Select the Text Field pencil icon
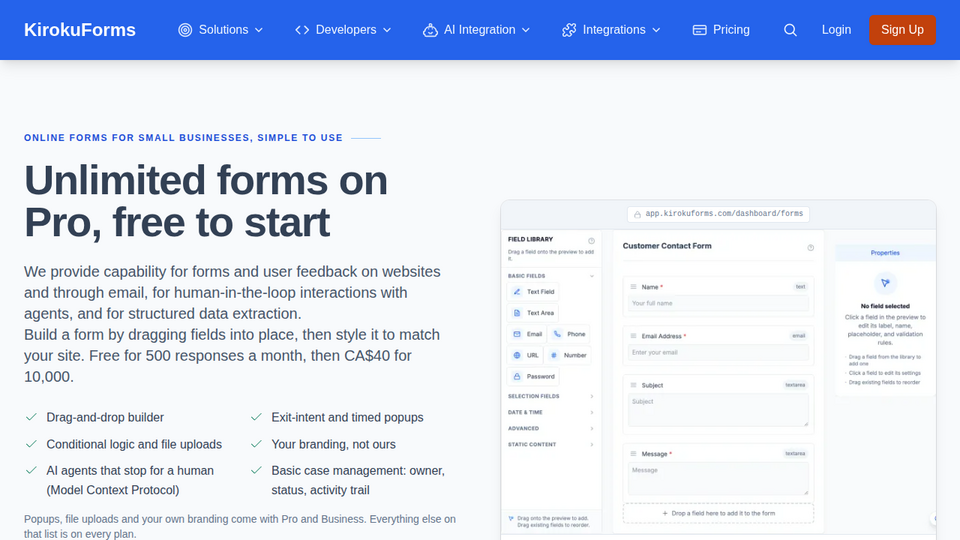This screenshot has width=960, height=540. (x=517, y=292)
